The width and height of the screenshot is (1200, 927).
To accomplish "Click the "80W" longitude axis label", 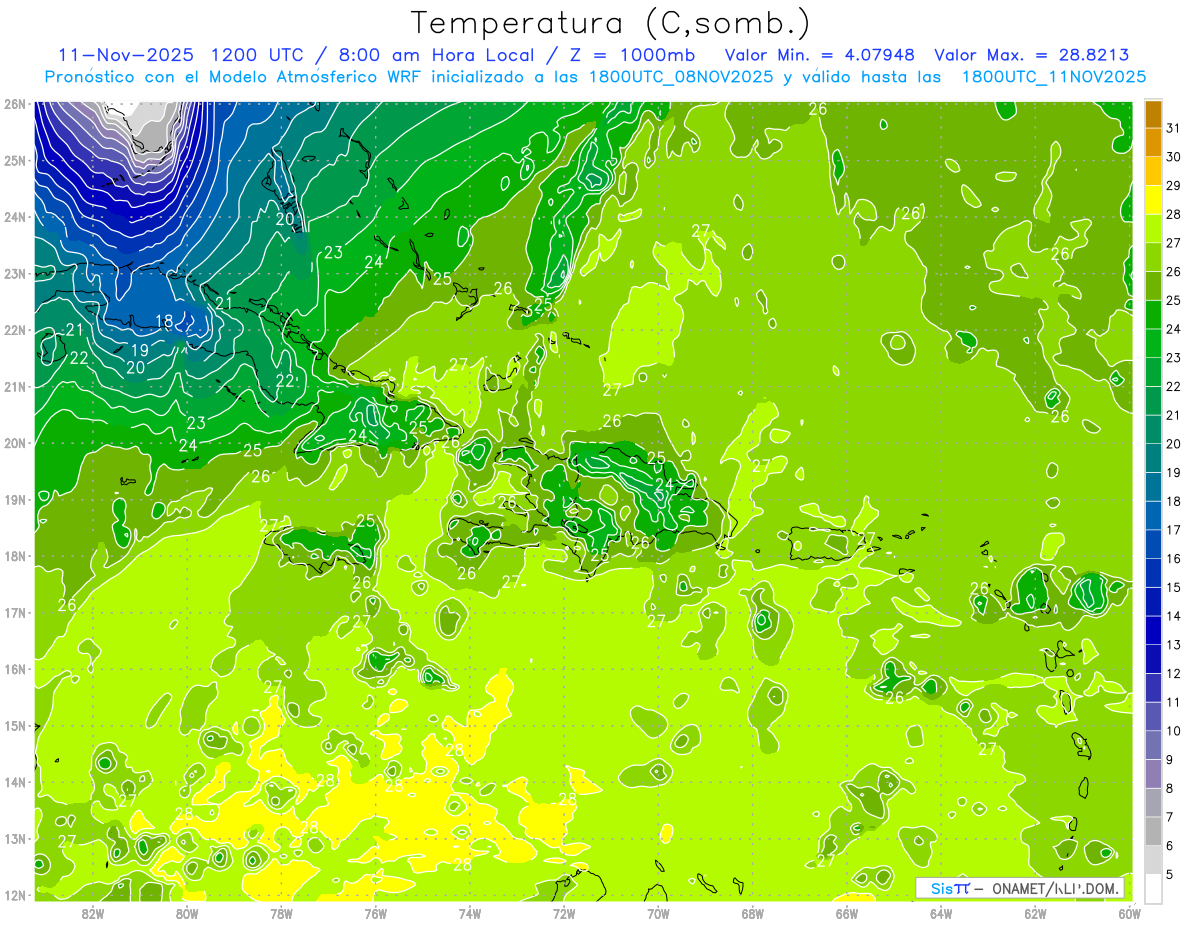I will click(187, 912).
